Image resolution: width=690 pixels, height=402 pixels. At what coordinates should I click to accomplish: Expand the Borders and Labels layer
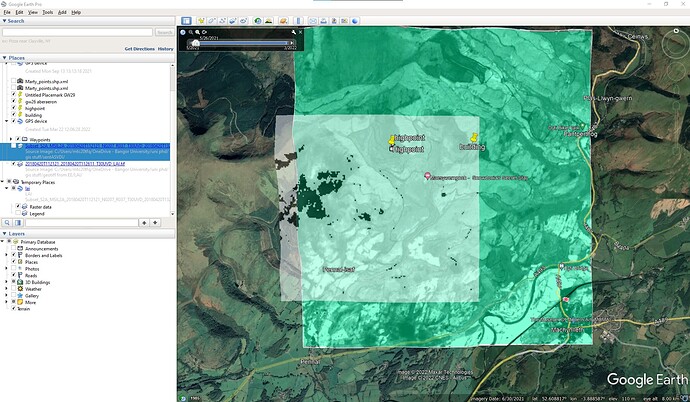(7, 255)
